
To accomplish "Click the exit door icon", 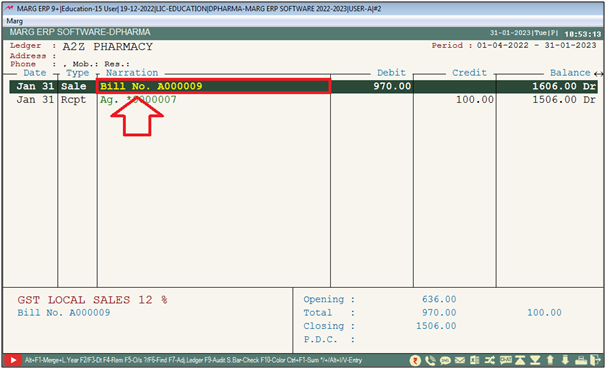I will pyautogui.click(x=595, y=360).
